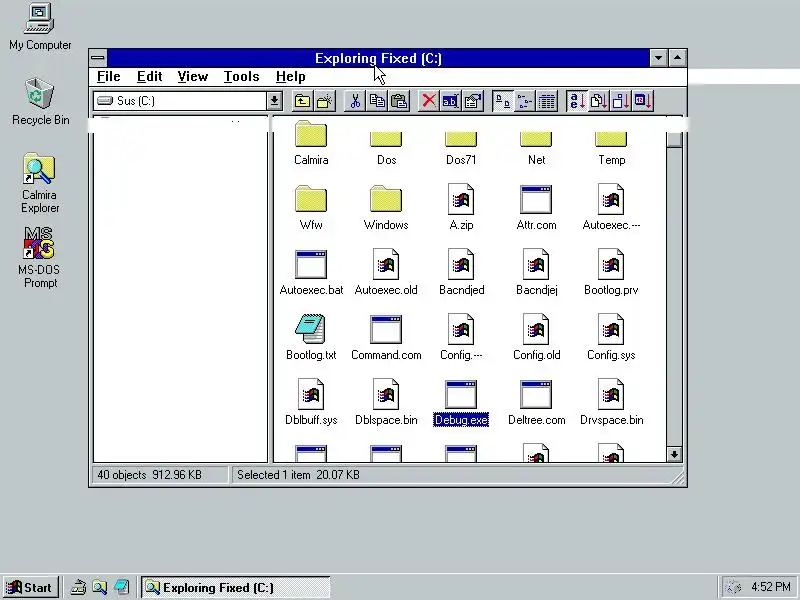This screenshot has width=800, height=600.
Task: Select the Dos folder
Action: (x=386, y=148)
